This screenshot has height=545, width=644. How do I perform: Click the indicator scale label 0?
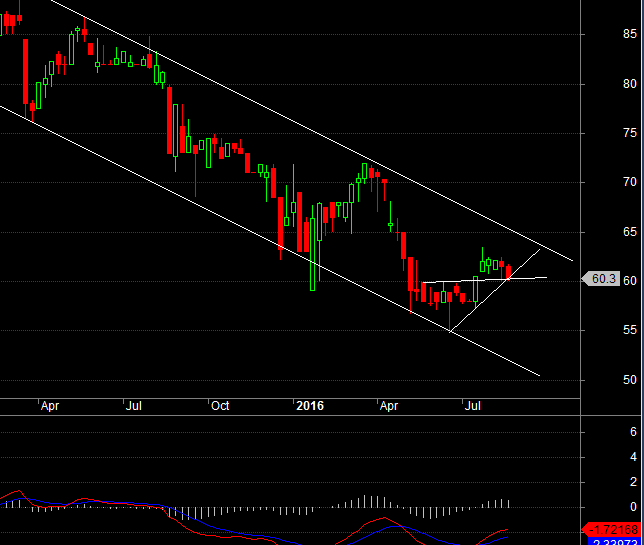pos(633,507)
